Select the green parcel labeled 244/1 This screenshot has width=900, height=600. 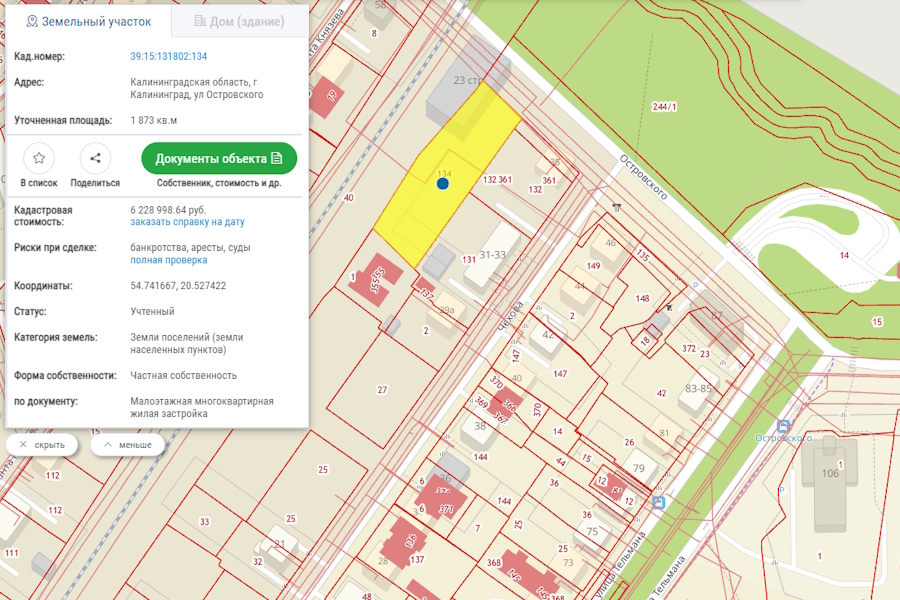[664, 107]
